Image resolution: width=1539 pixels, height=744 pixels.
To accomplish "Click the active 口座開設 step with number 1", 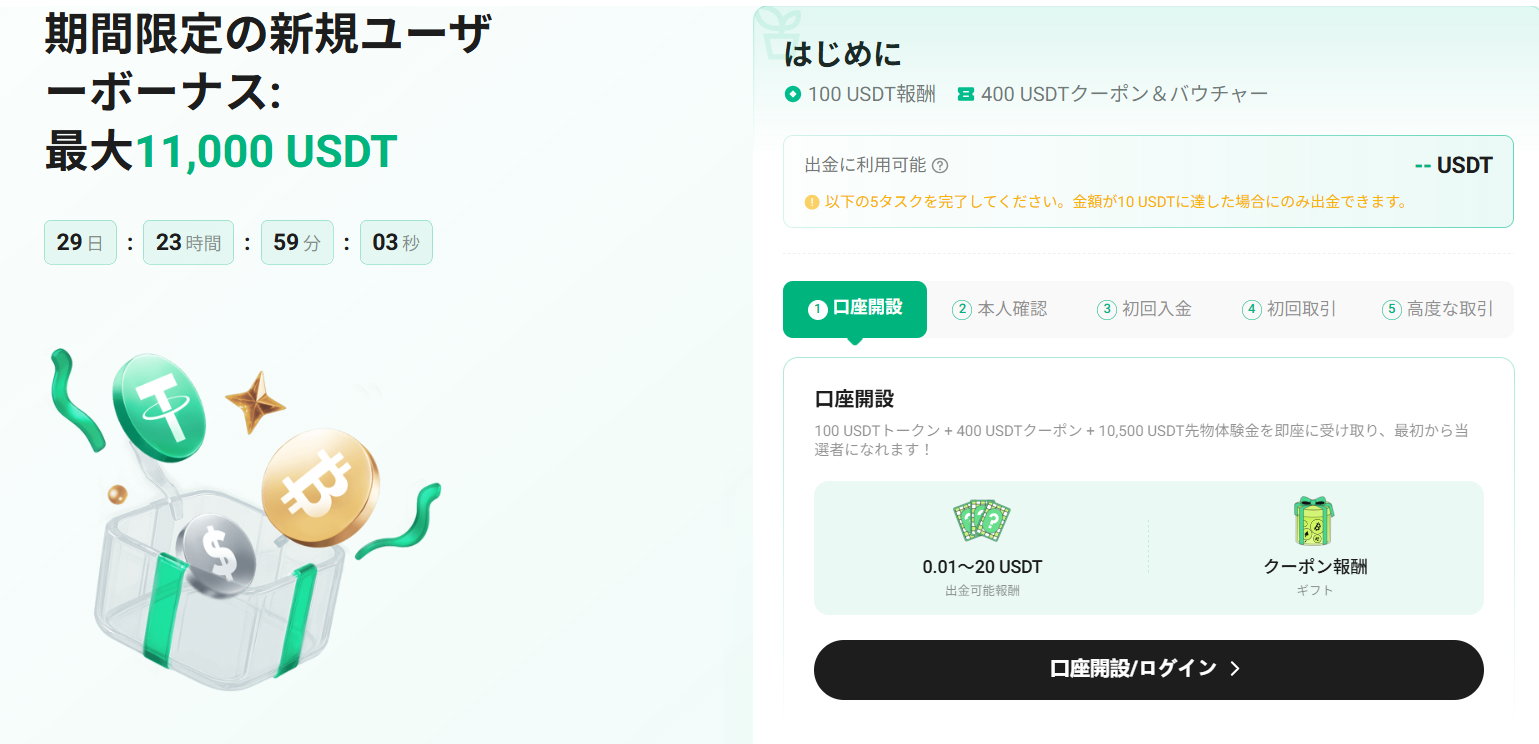I will [855, 309].
